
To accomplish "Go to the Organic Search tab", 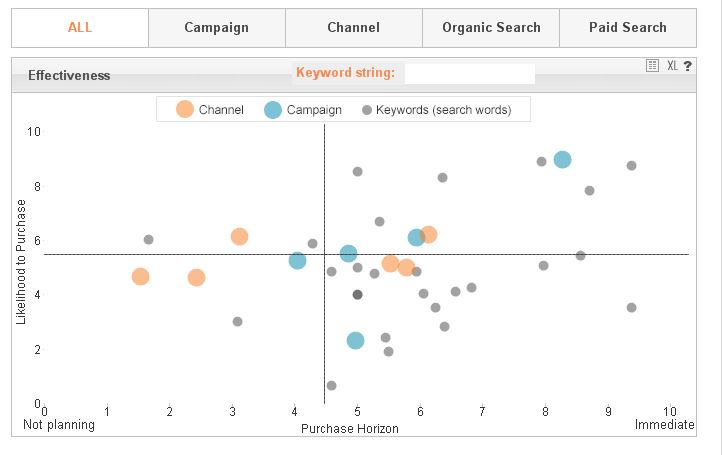I will (491, 28).
